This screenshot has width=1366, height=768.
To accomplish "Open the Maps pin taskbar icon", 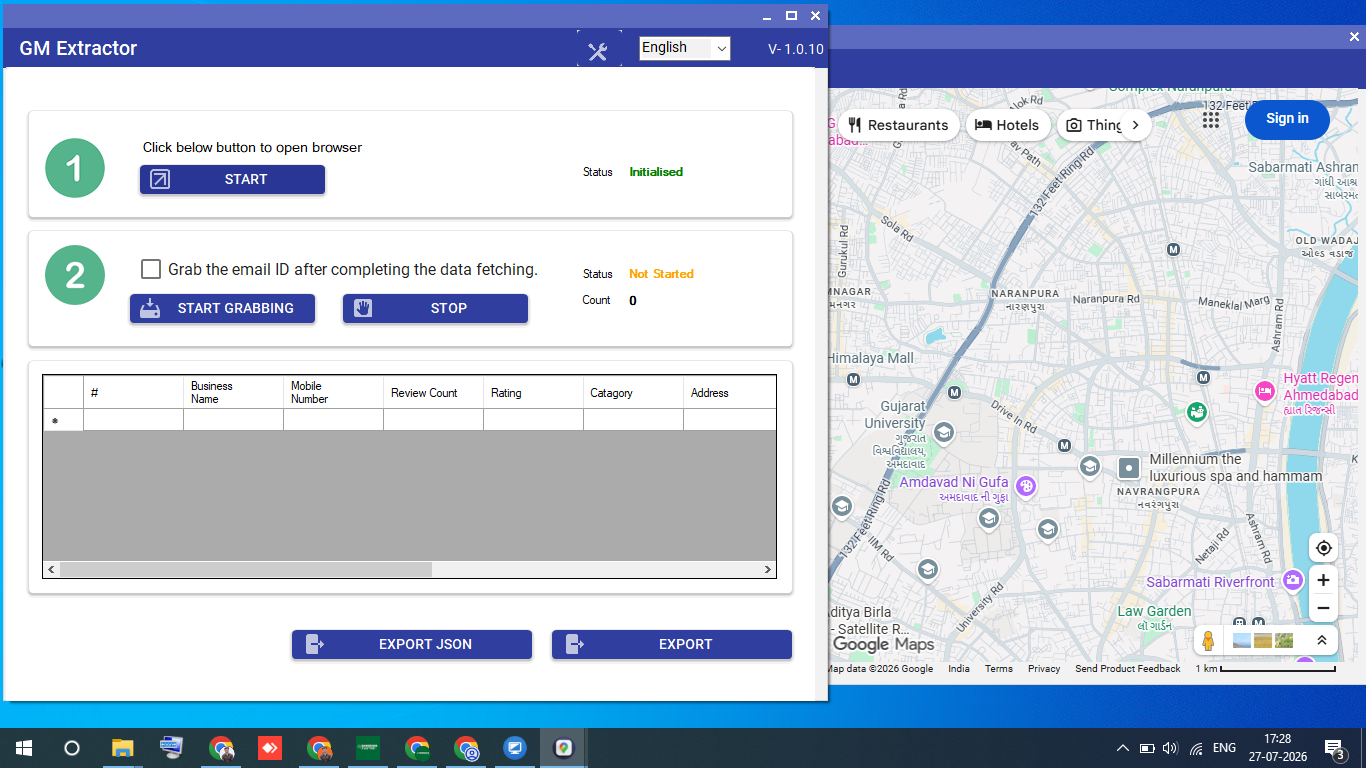I will pos(564,748).
